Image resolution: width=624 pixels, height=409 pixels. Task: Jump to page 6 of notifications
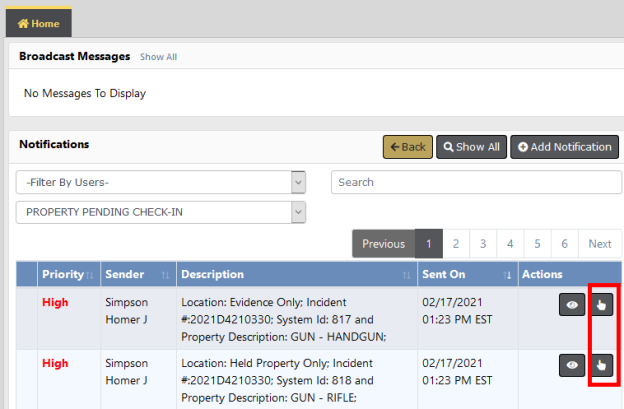pos(564,244)
